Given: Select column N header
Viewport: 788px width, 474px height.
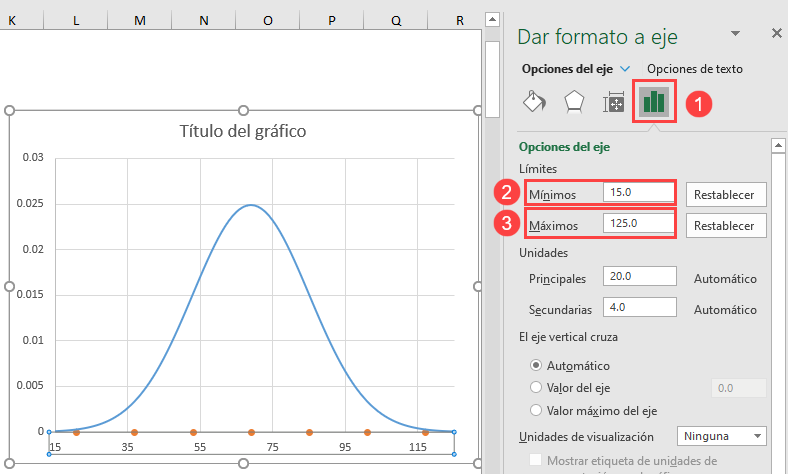Looking at the screenshot, I should pyautogui.click(x=204, y=21).
